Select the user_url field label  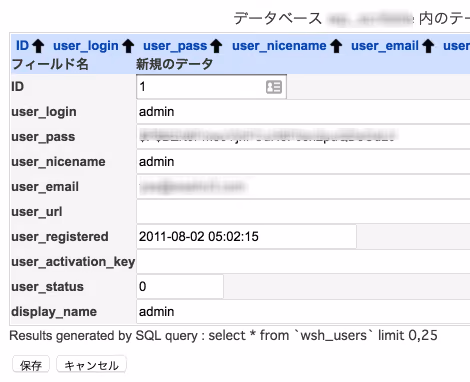click(x=37, y=212)
